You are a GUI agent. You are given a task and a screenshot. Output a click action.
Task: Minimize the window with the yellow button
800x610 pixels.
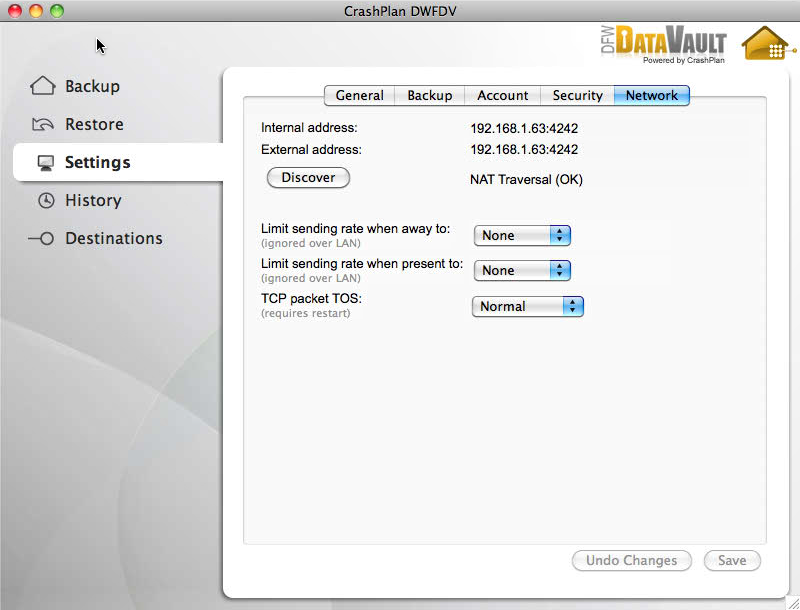click(36, 11)
